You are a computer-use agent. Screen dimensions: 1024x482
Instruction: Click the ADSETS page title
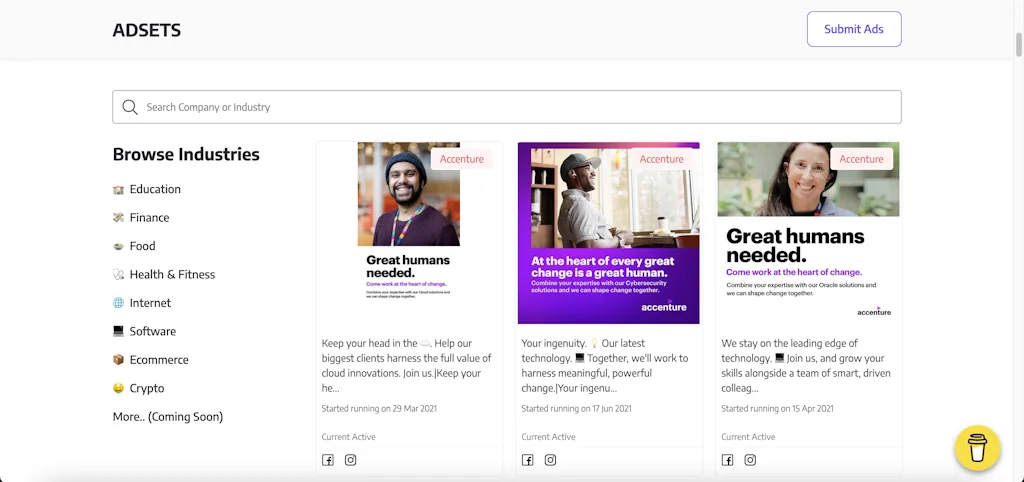146,30
